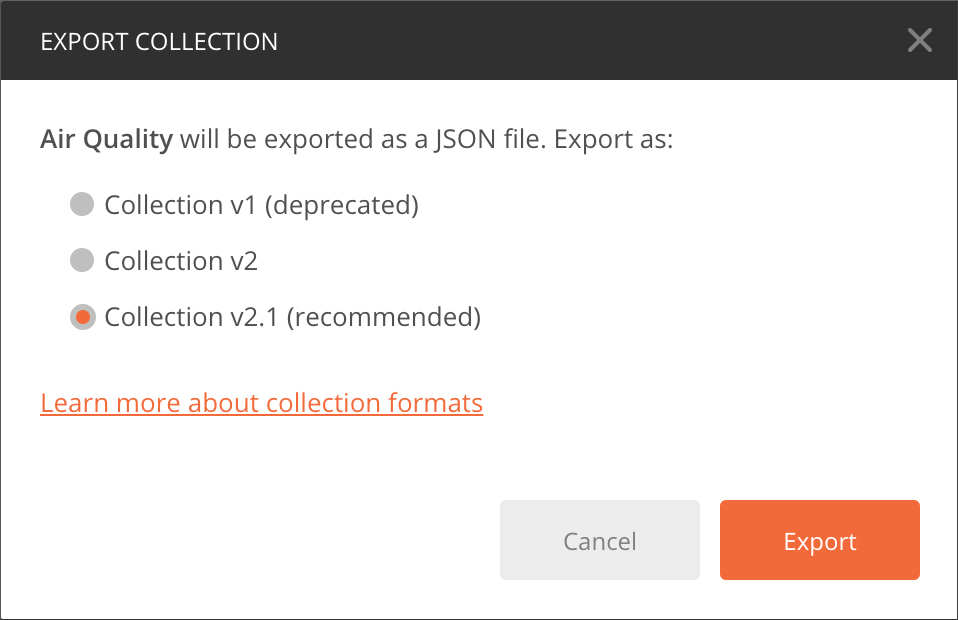958x620 pixels.
Task: Open 'Learn more about collection formats' link
Action: [x=261, y=403]
